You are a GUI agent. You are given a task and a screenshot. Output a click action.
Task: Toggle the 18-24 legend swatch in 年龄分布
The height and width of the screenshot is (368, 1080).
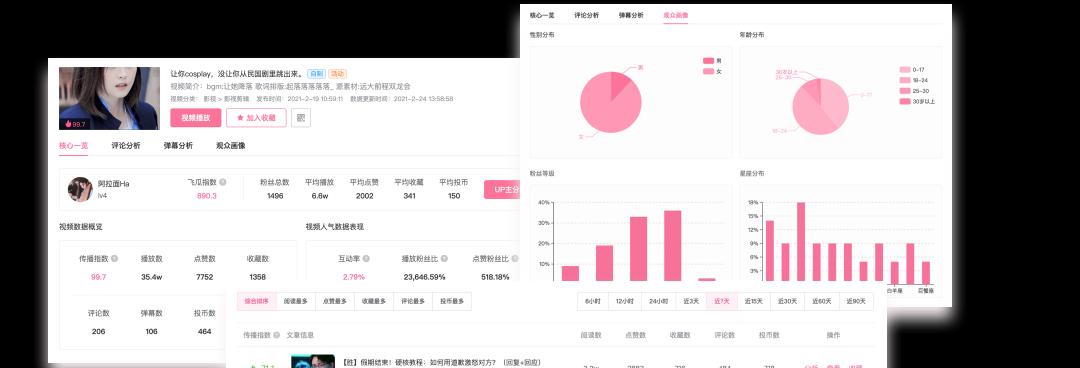click(905, 80)
